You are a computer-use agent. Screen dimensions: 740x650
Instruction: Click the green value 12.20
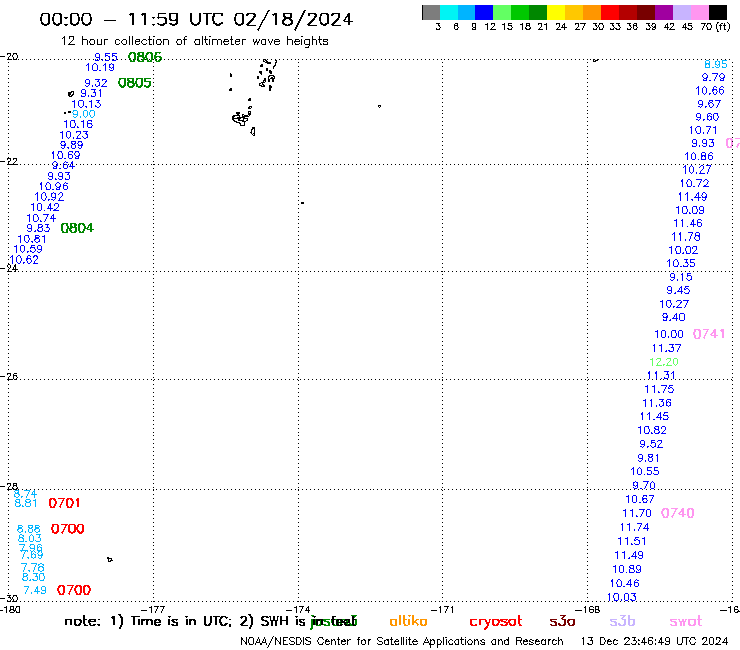coord(664,362)
